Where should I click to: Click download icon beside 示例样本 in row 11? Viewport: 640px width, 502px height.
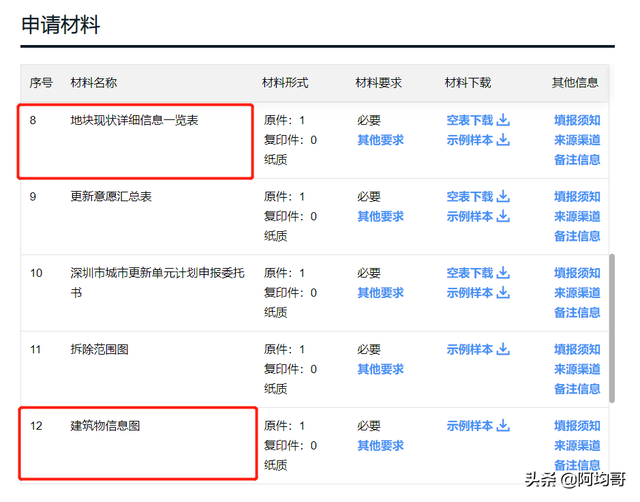point(503,349)
